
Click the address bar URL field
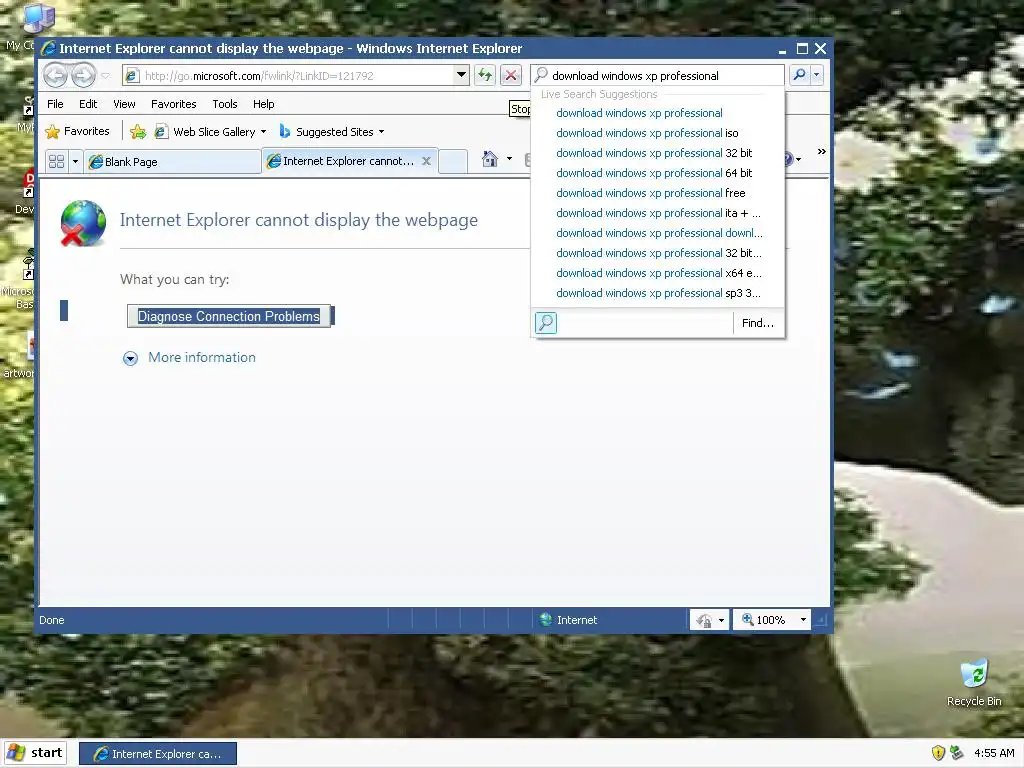pos(289,76)
